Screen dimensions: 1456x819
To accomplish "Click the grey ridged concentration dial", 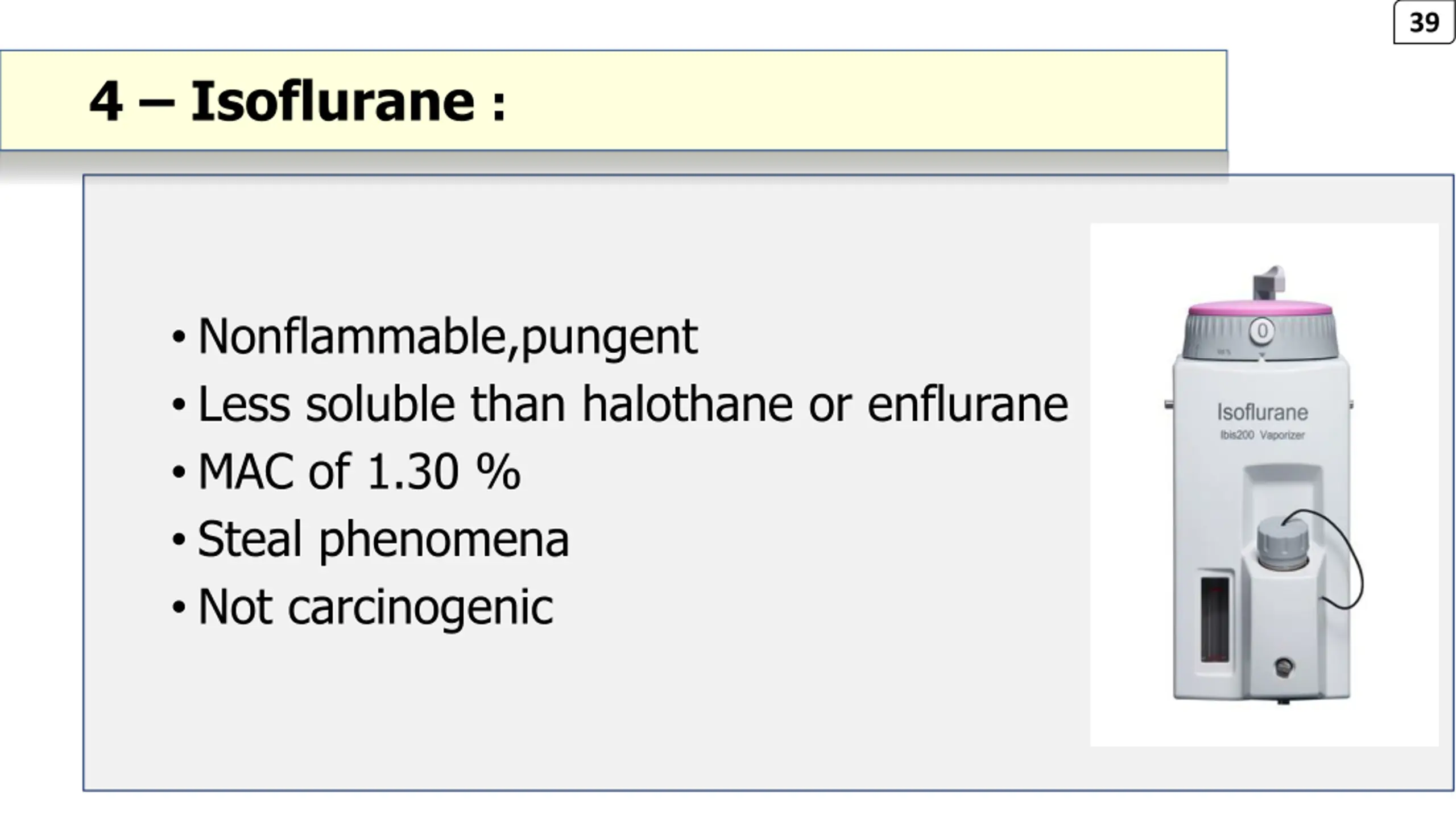I will [1260, 337].
